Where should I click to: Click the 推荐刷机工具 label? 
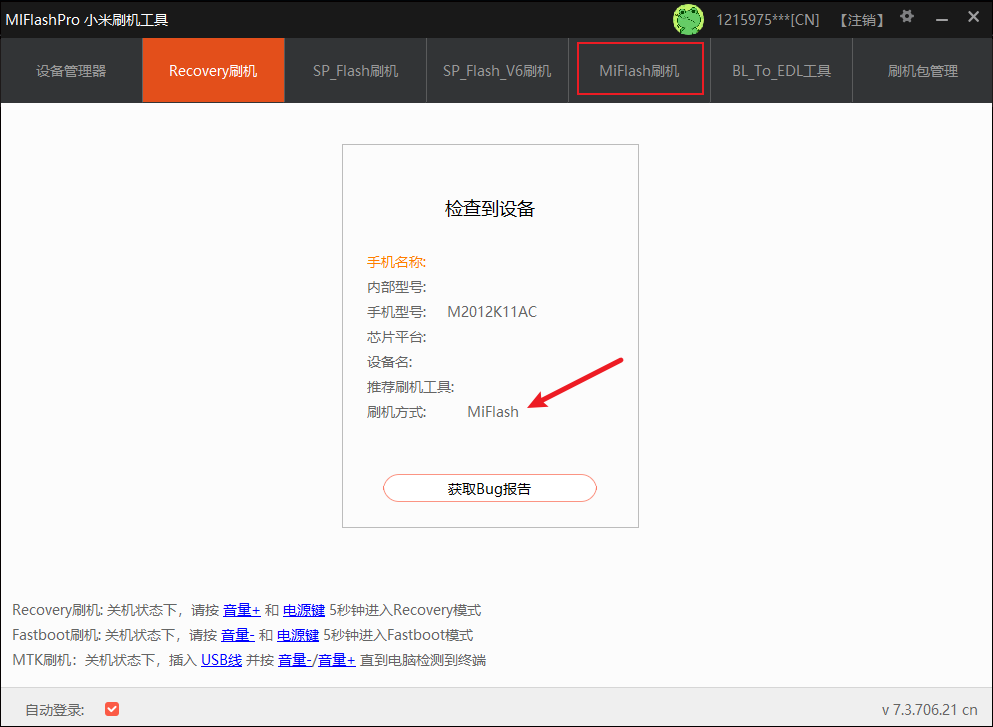tap(410, 387)
